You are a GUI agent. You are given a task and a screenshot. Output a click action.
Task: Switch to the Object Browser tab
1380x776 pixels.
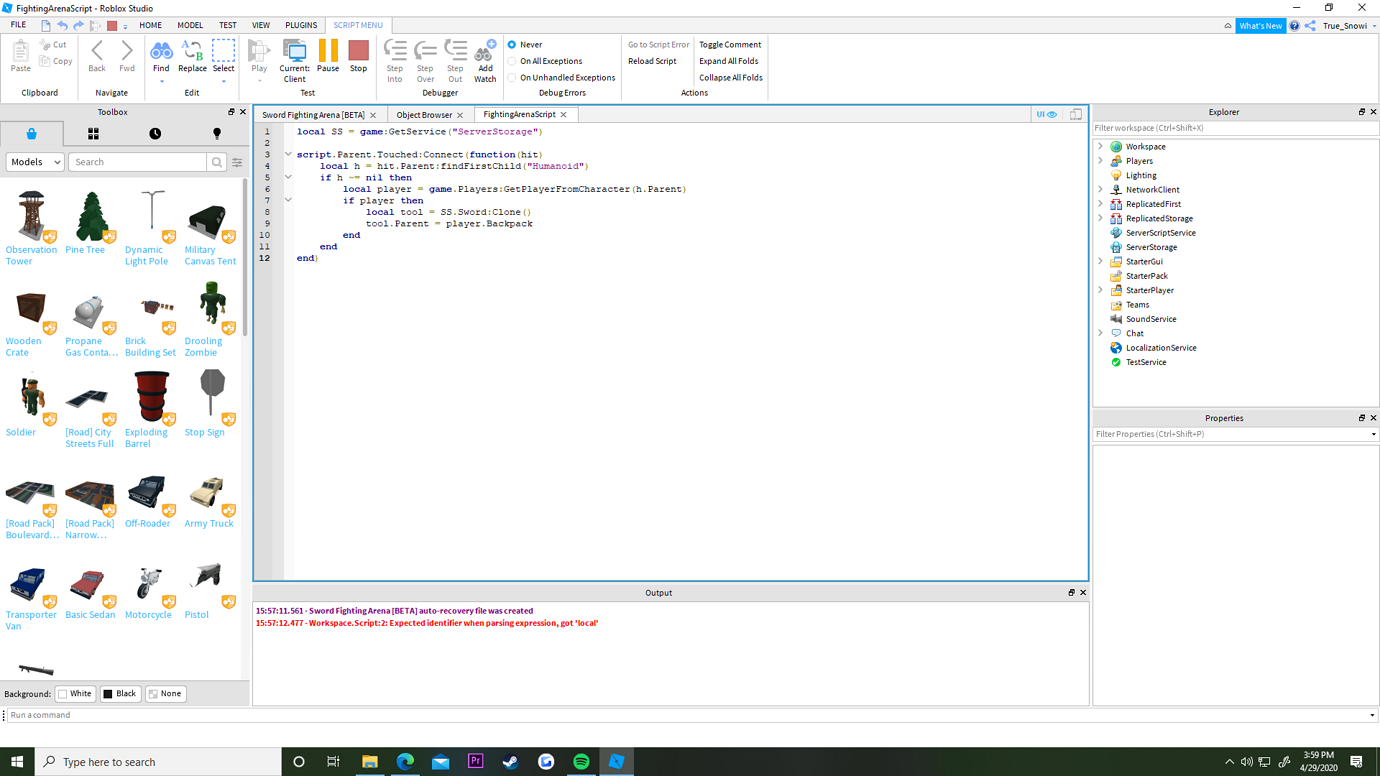[424, 114]
